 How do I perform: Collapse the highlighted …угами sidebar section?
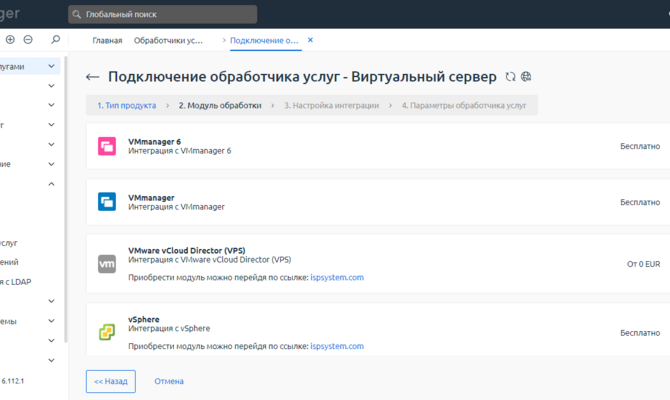(51, 66)
